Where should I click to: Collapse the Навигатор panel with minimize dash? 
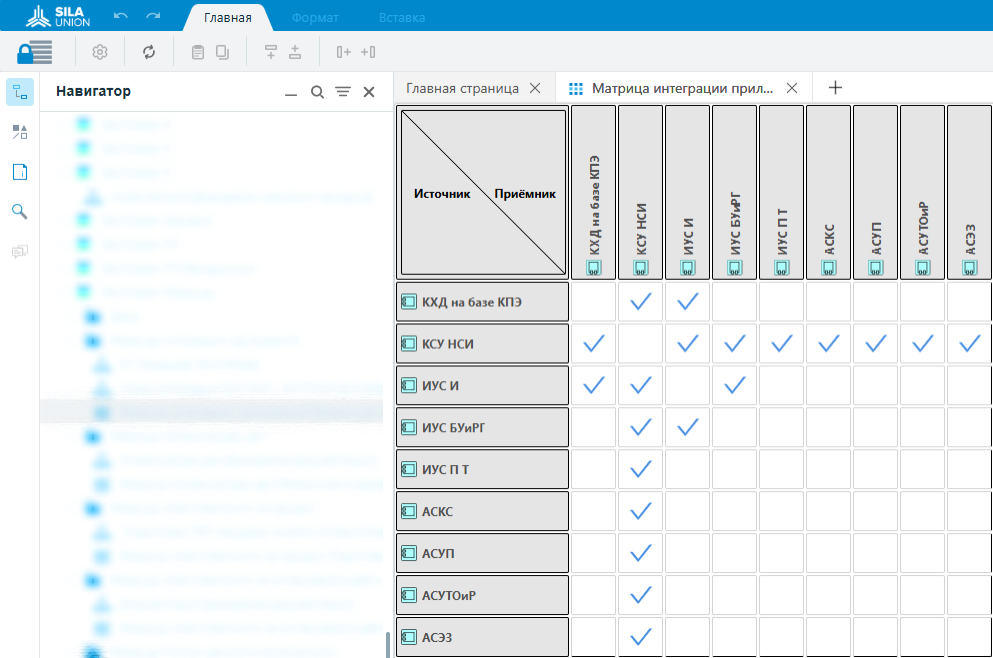291,93
